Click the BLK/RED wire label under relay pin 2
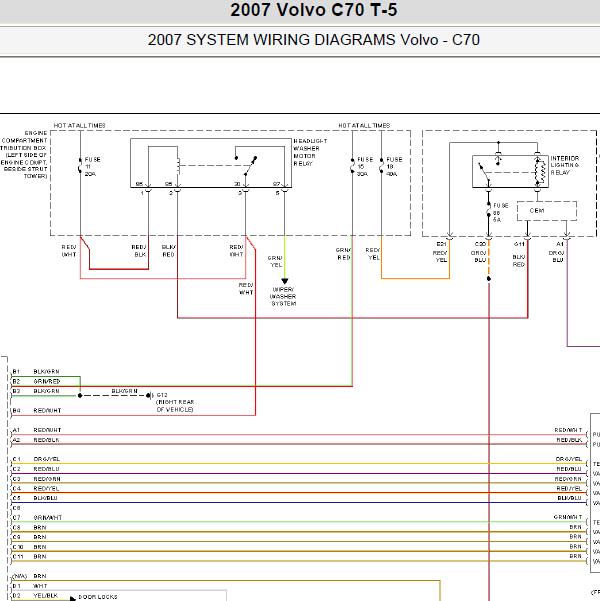Image resolution: width=600 pixels, height=601 pixels. (169, 251)
